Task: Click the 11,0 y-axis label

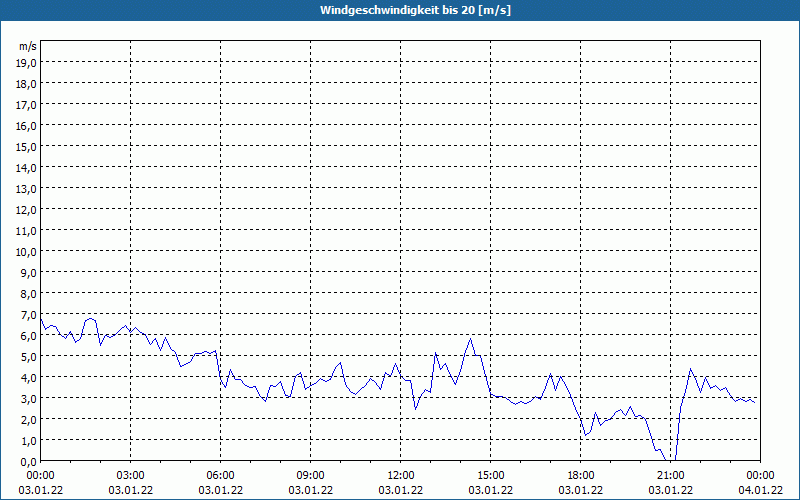Action: click(26, 231)
